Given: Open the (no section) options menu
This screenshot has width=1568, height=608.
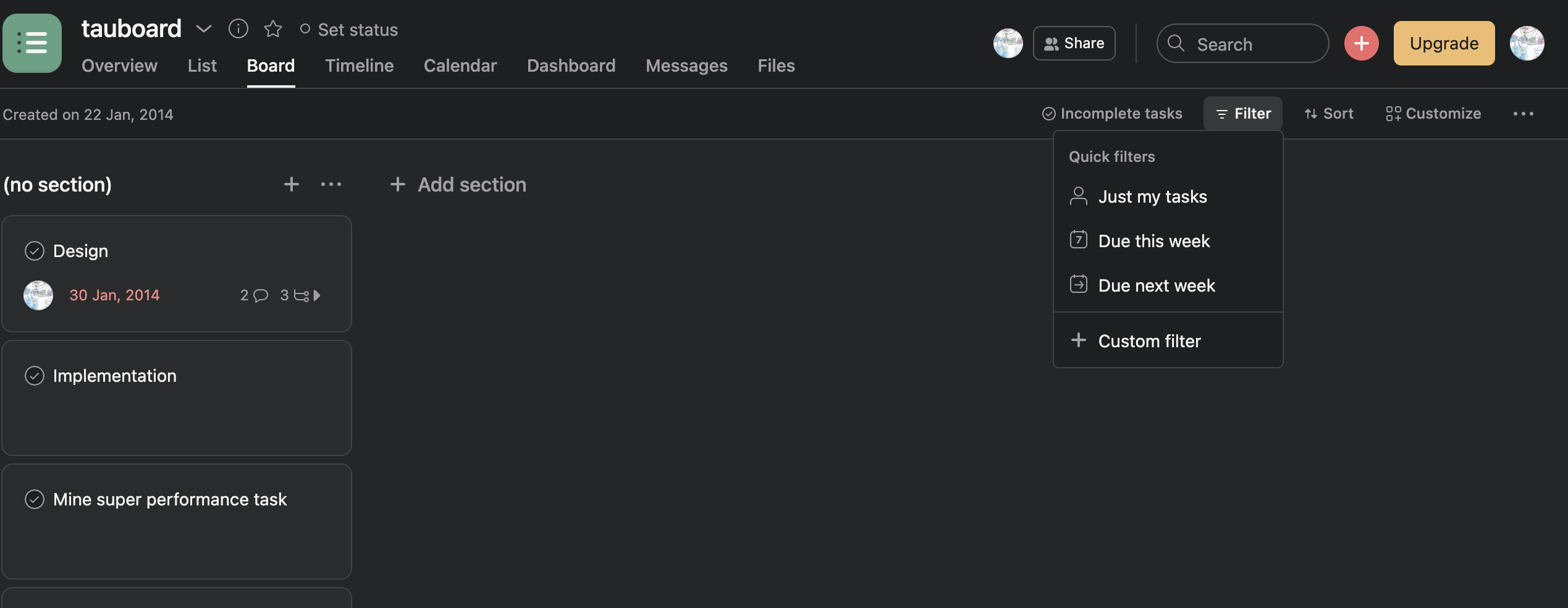Looking at the screenshot, I should coord(331,184).
